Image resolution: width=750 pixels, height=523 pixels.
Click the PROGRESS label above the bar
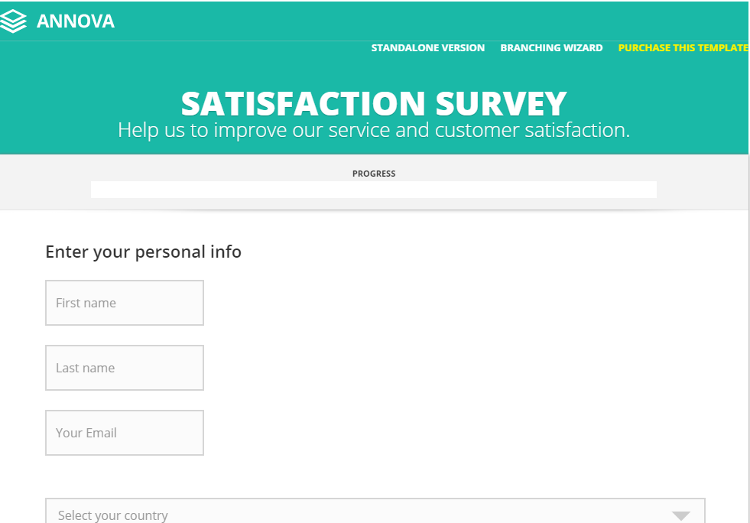(x=374, y=174)
